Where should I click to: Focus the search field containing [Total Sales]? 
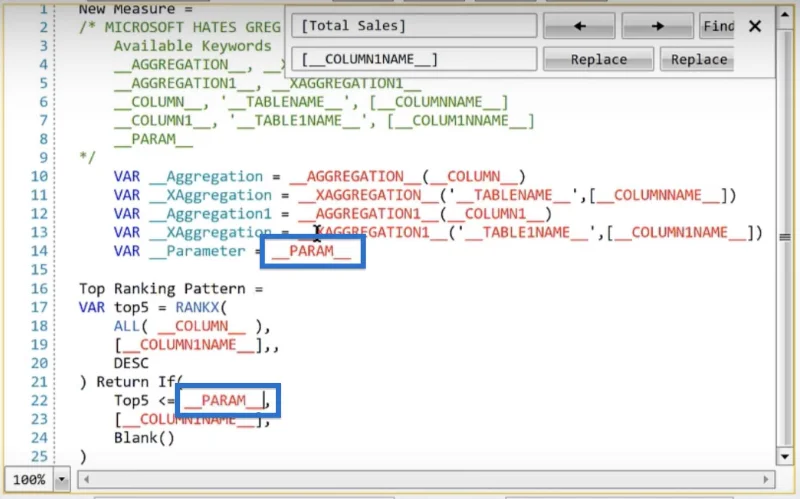(414, 26)
